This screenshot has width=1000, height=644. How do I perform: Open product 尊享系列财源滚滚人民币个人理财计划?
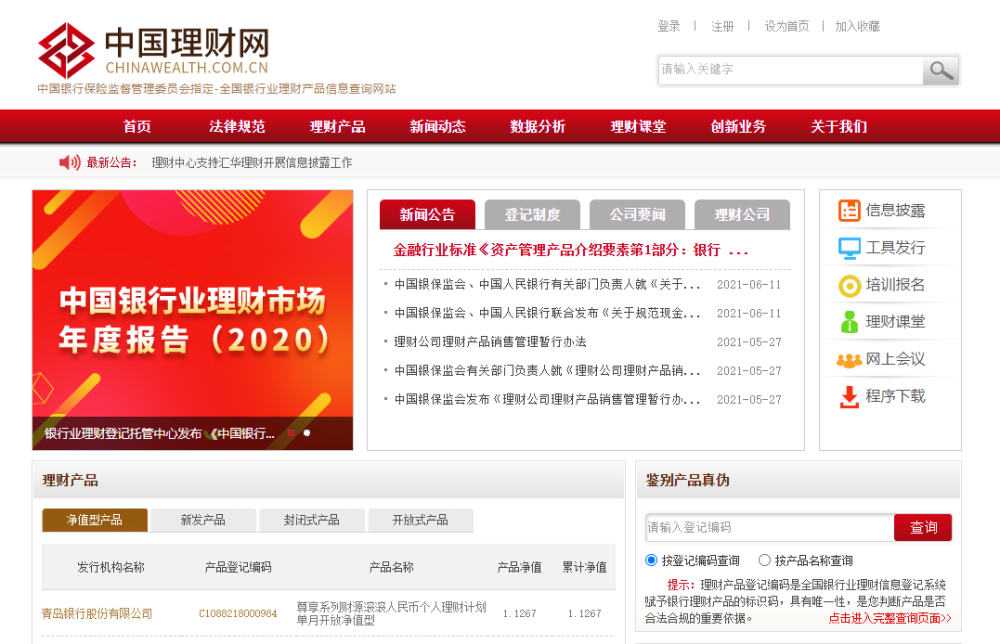pyautogui.click(x=391, y=613)
